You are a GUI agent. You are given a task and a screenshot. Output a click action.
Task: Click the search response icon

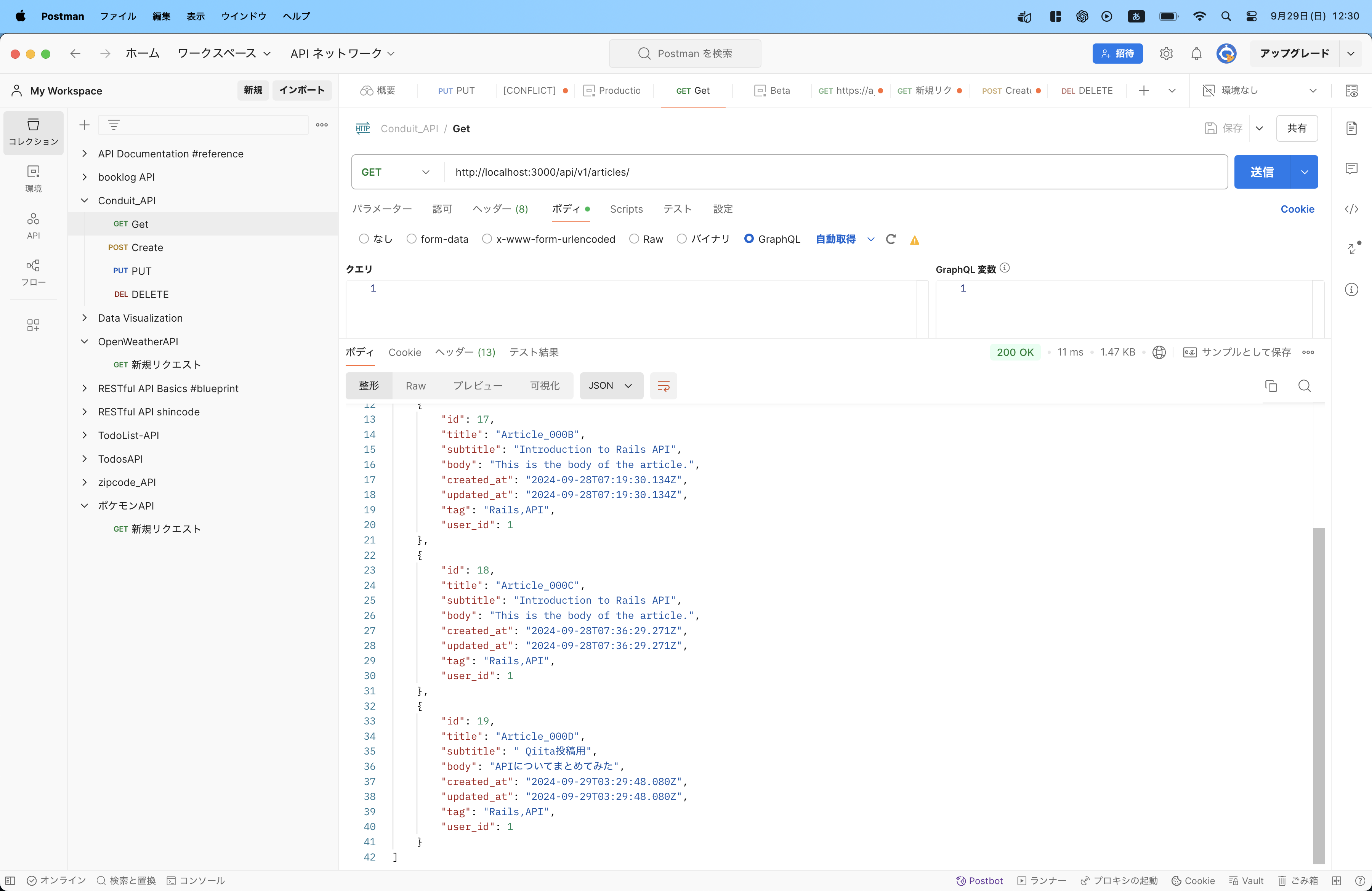tap(1305, 386)
